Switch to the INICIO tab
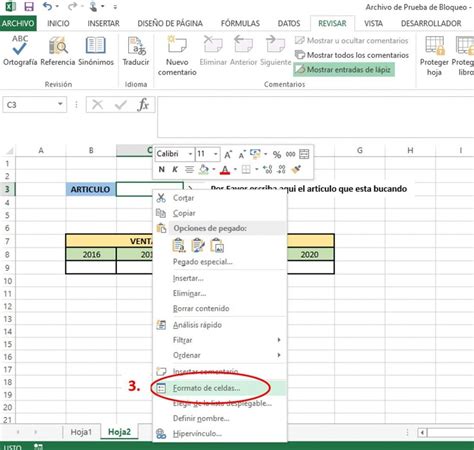 (58, 23)
